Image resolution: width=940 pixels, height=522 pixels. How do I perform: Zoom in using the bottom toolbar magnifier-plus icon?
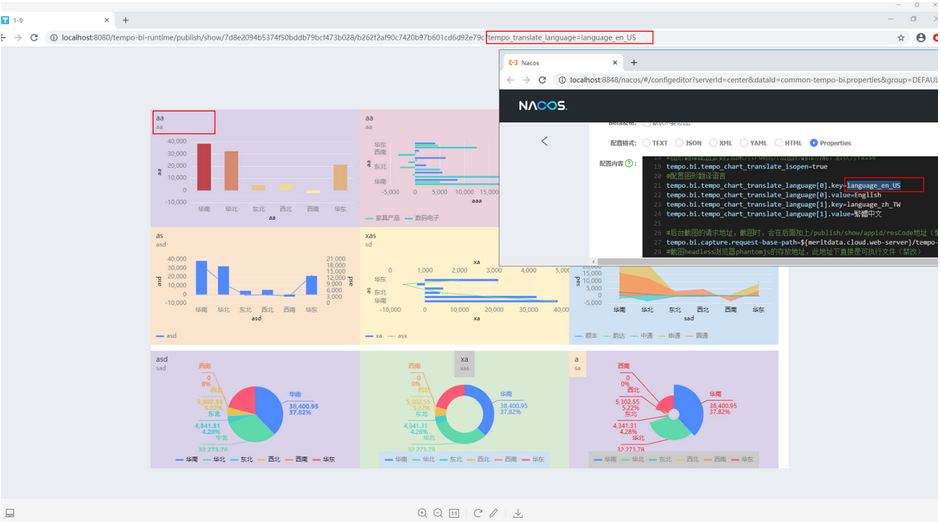pos(423,513)
